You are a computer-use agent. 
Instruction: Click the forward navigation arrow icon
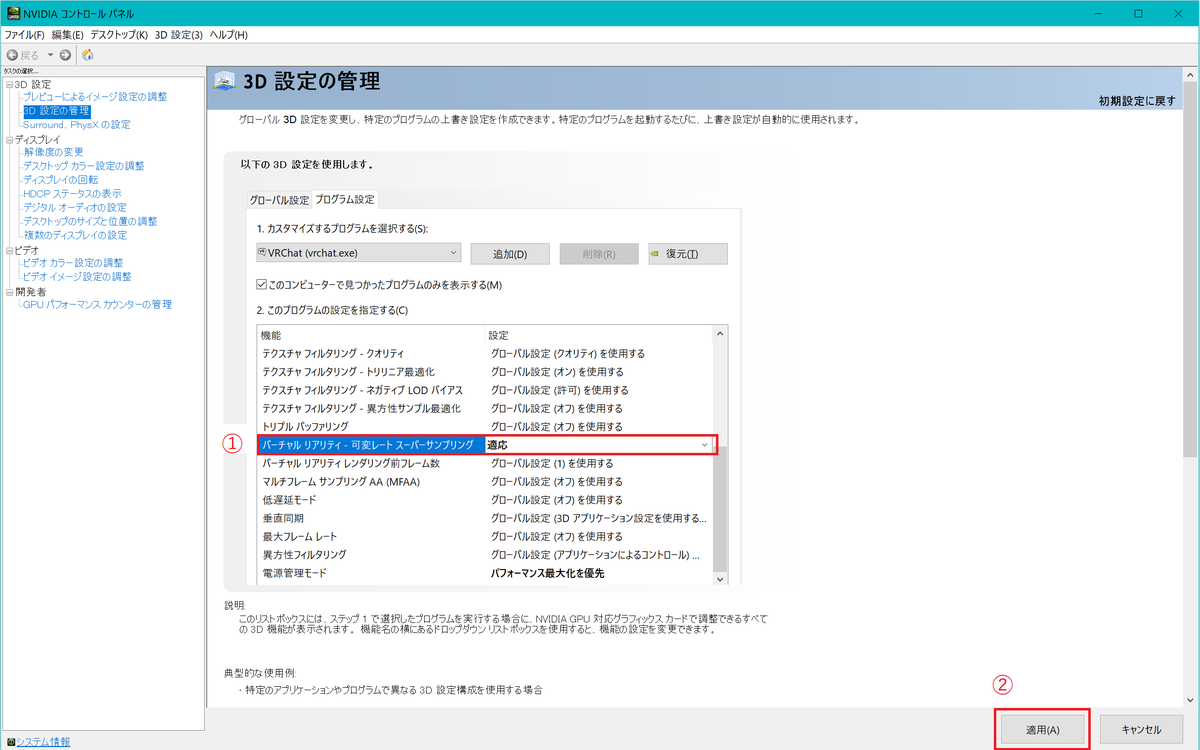[x=65, y=55]
